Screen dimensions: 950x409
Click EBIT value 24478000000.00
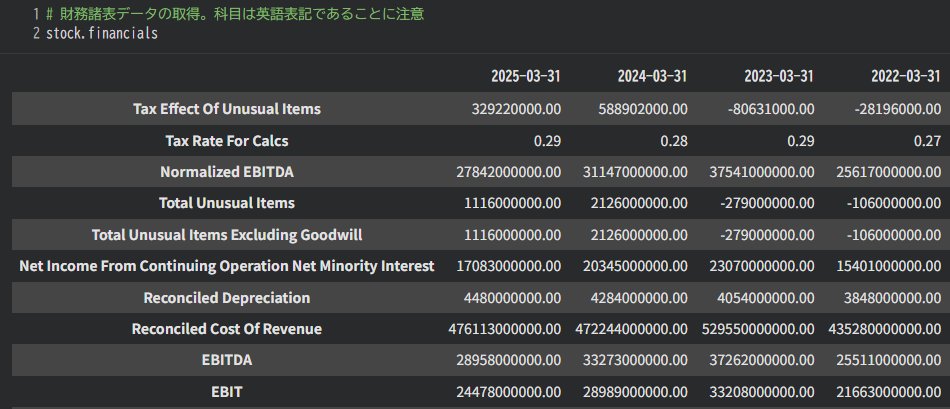(x=509, y=392)
